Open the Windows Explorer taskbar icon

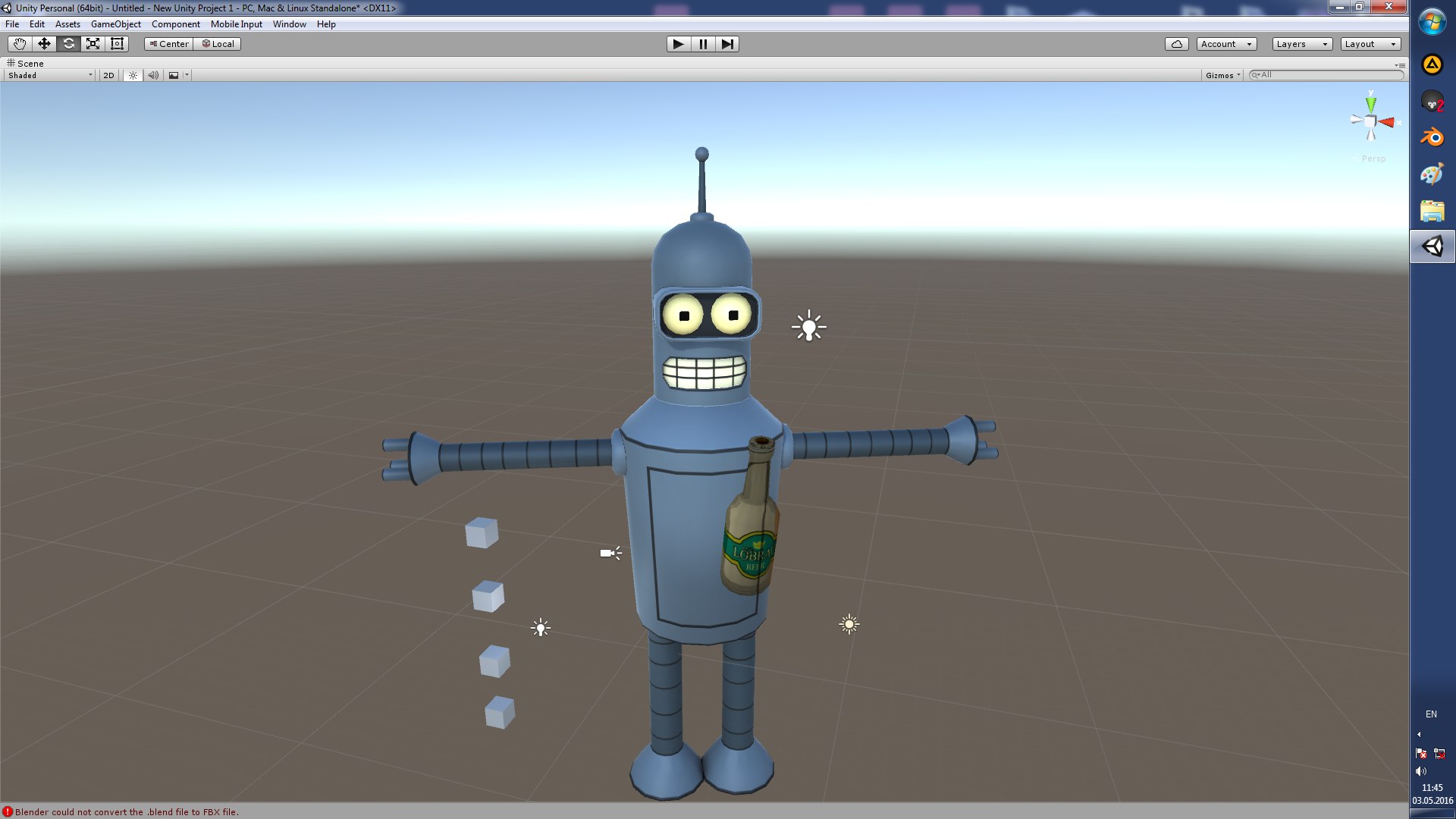(x=1432, y=210)
